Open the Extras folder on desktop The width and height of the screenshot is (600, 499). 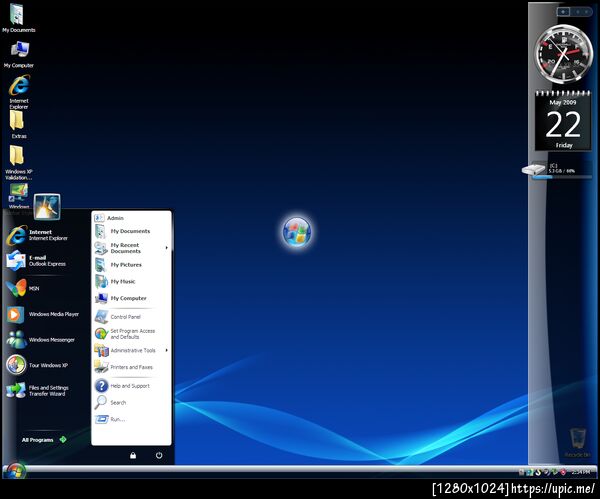click(18, 124)
